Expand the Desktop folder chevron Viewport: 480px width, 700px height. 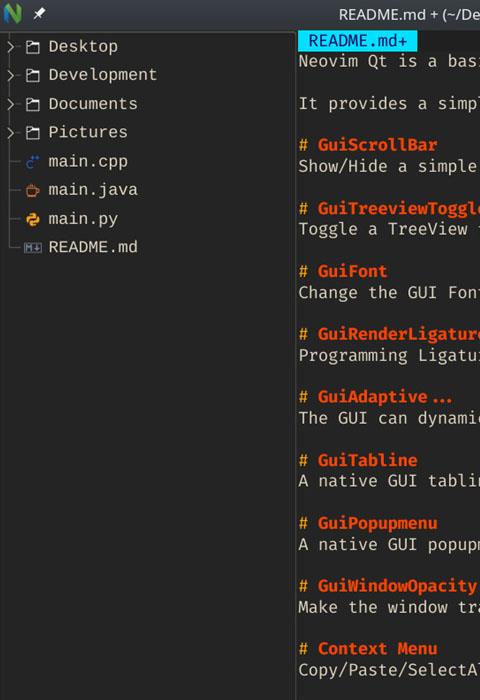click(x=11, y=46)
